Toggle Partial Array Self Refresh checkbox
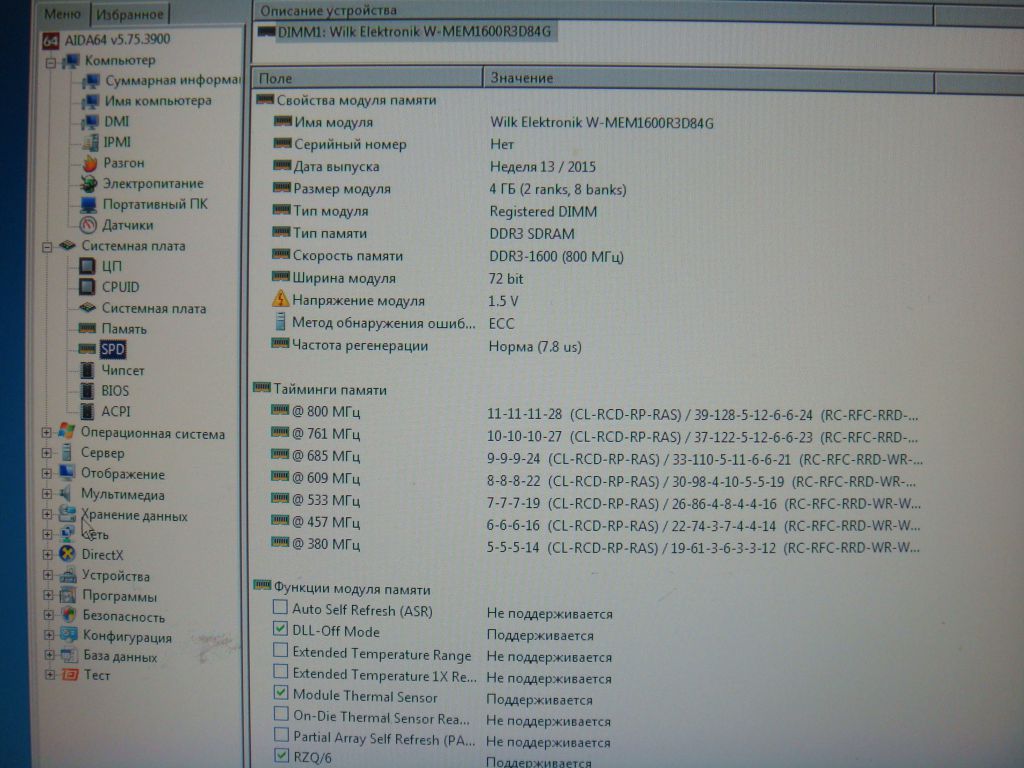 (281, 735)
